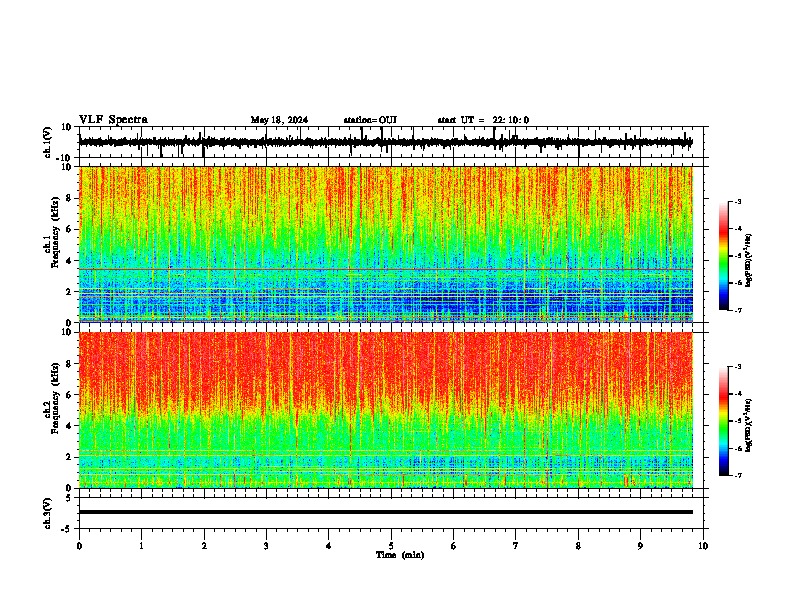Click the "3" tick on the time axis
Screen dimensions: 792x612
266,546
